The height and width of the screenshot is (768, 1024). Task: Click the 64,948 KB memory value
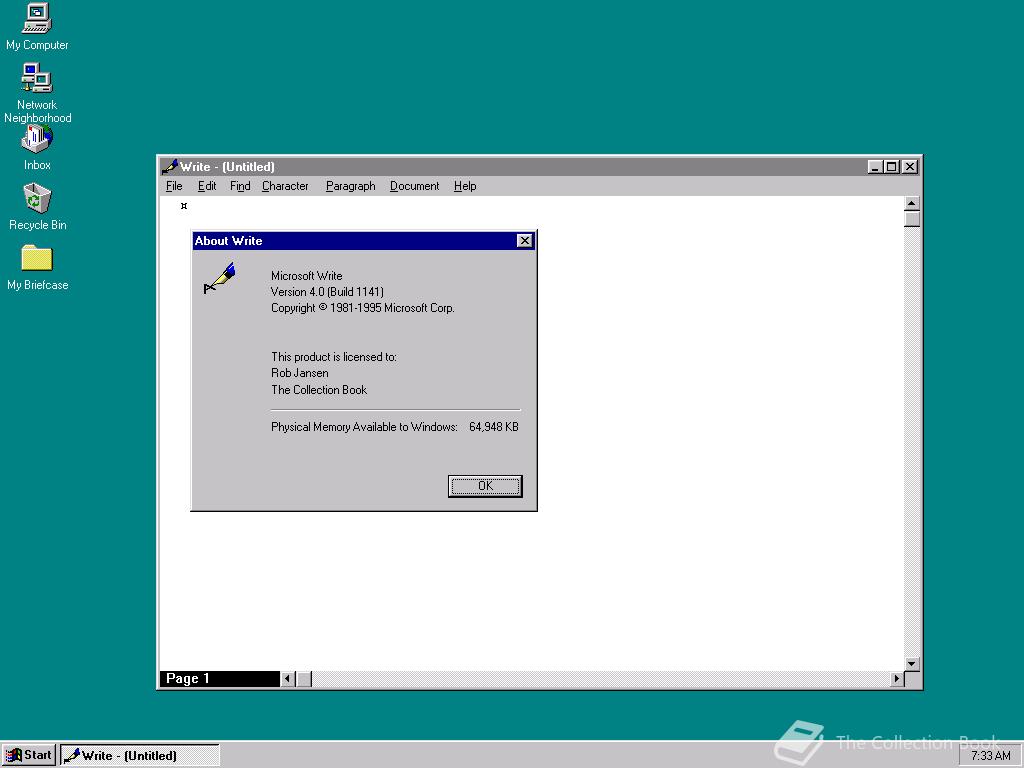pyautogui.click(x=494, y=427)
